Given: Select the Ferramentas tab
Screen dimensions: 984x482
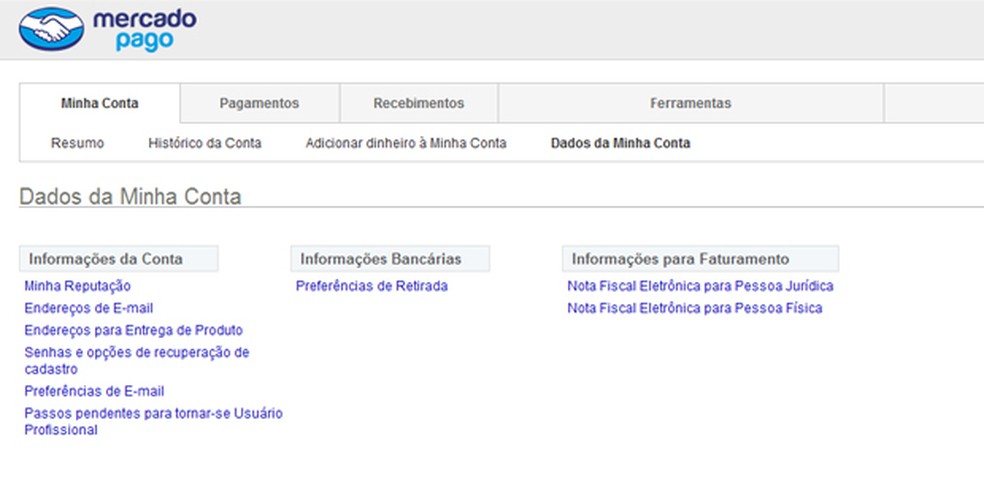Looking at the screenshot, I should click(690, 103).
